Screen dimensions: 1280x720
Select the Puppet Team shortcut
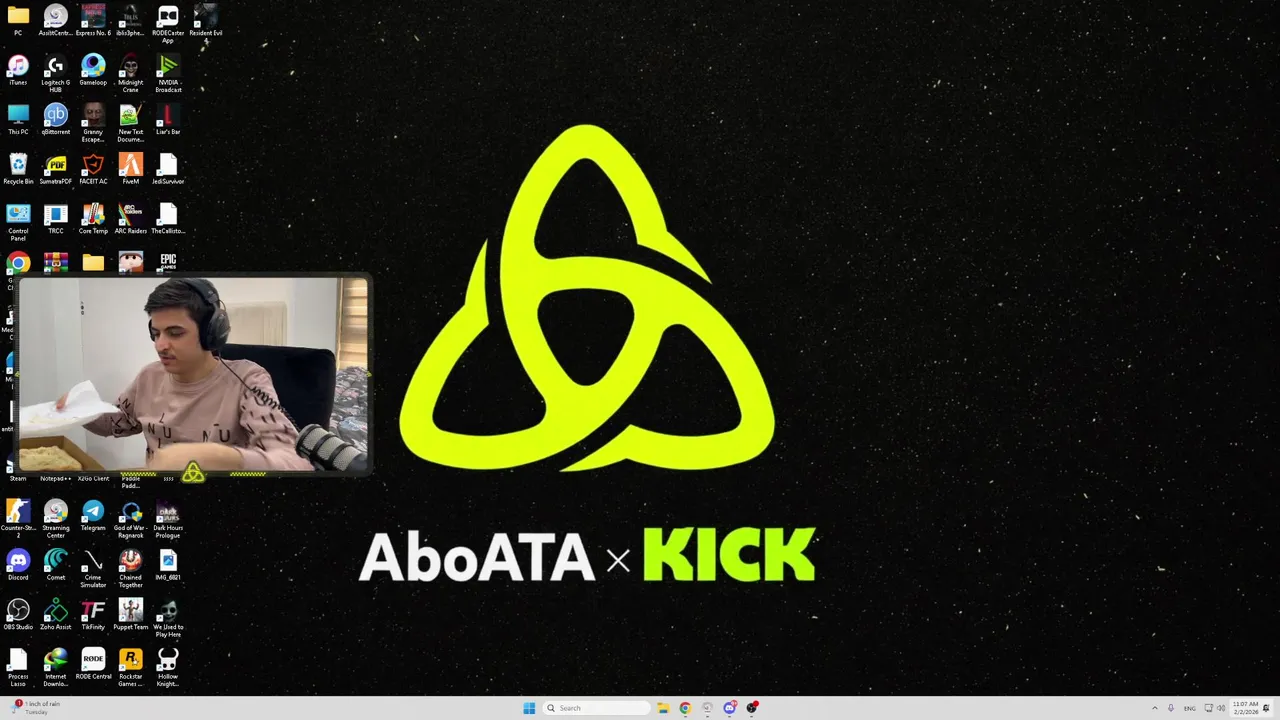coord(131,615)
